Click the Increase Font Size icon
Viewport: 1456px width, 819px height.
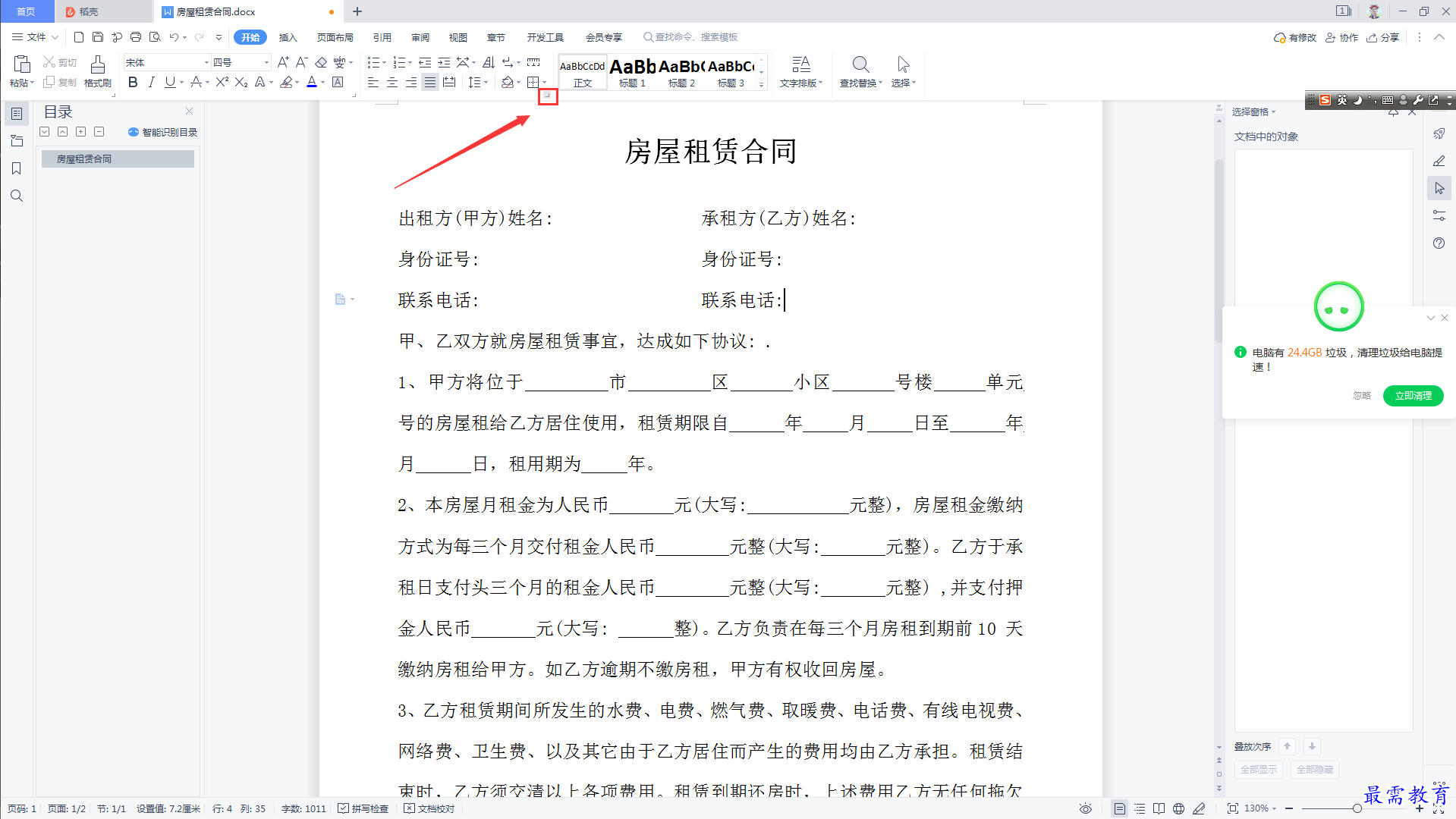[x=283, y=62]
